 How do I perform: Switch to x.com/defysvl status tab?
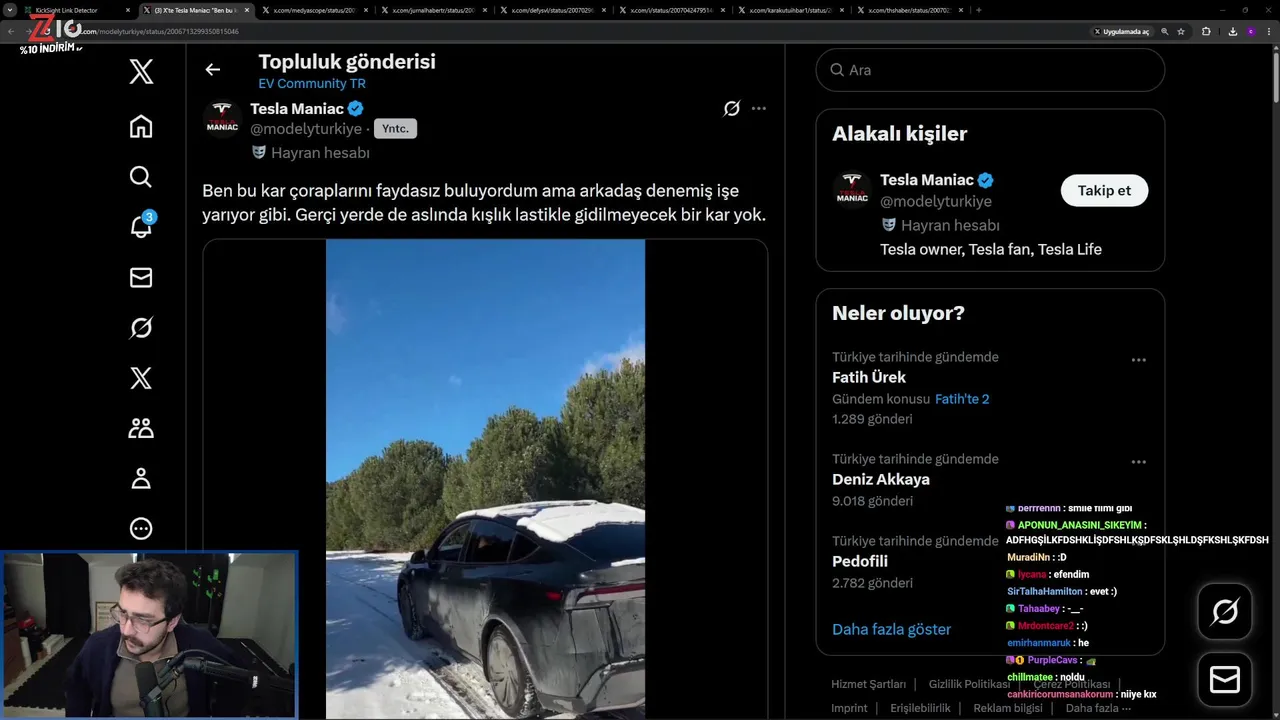click(x=550, y=10)
